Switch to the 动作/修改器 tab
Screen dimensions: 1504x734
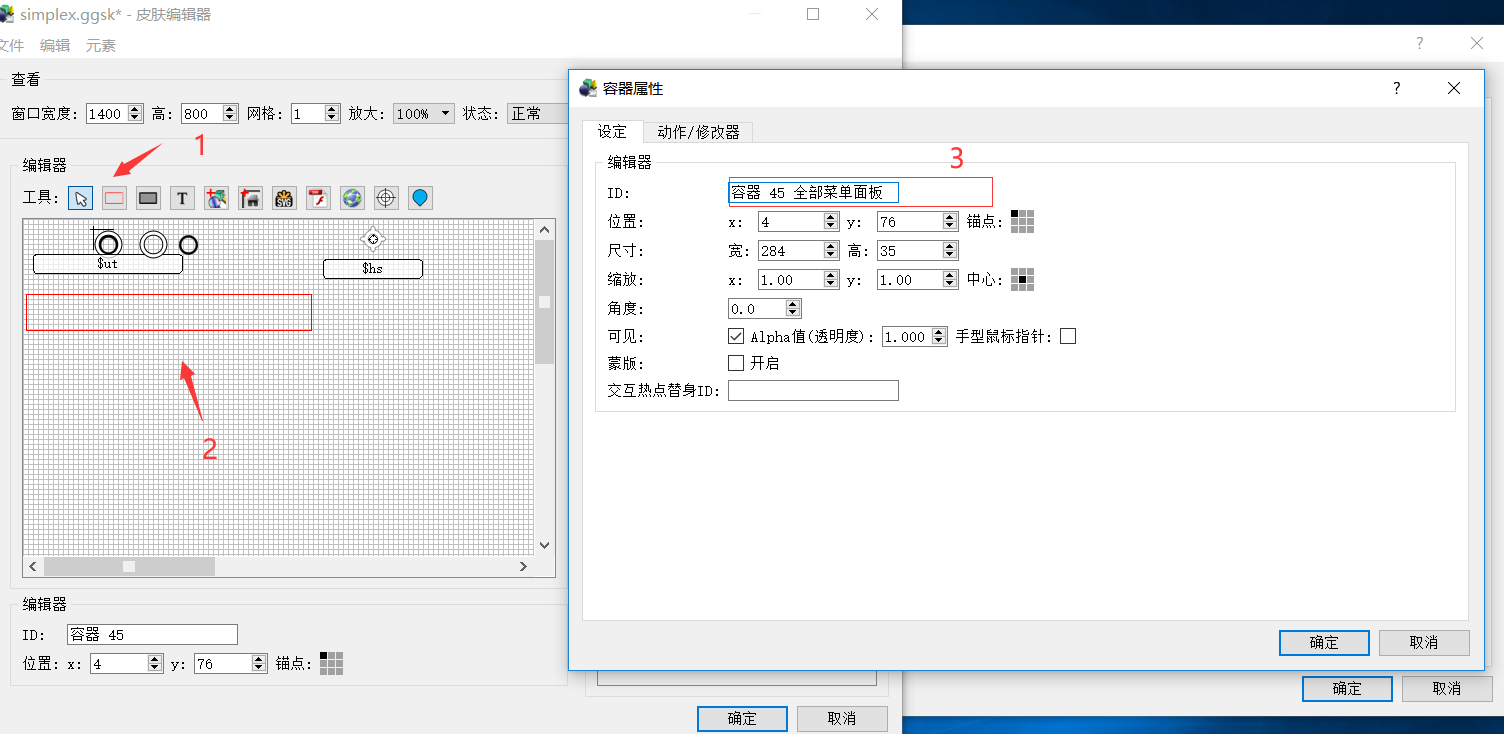point(698,132)
